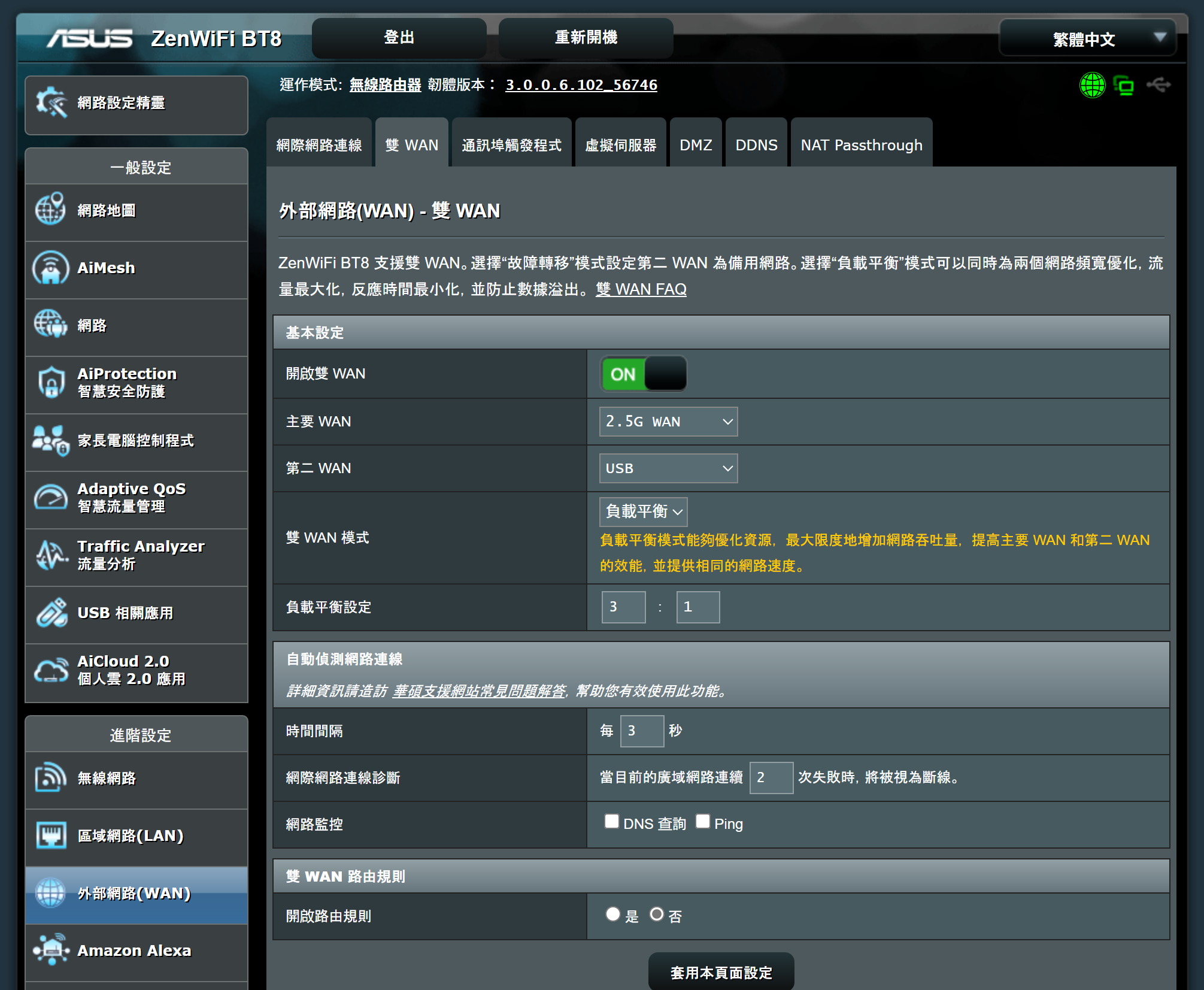Expand the 第二 WAN USB dropdown

(x=668, y=468)
